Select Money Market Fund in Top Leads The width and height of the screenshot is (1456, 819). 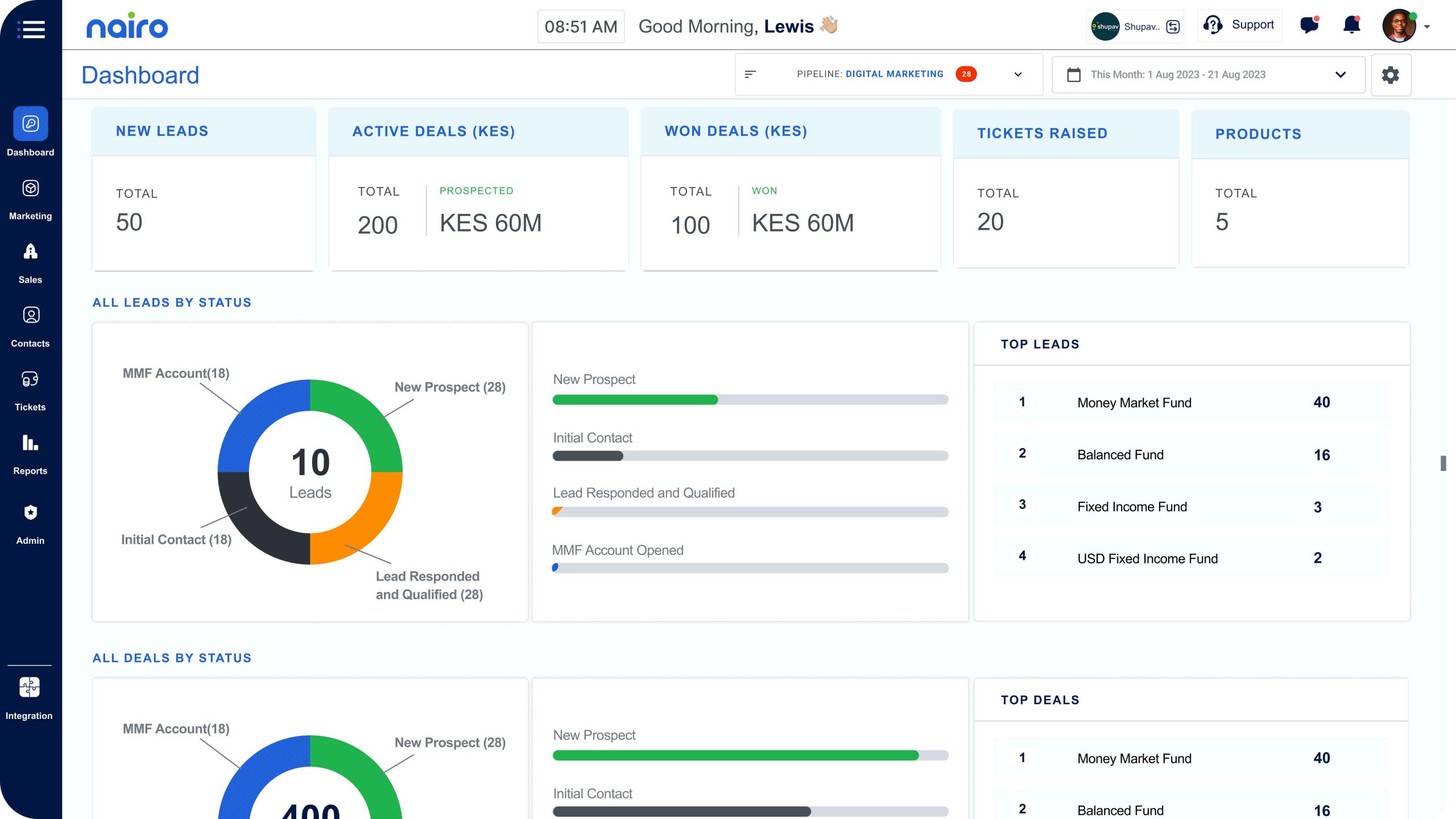pyautogui.click(x=1192, y=403)
